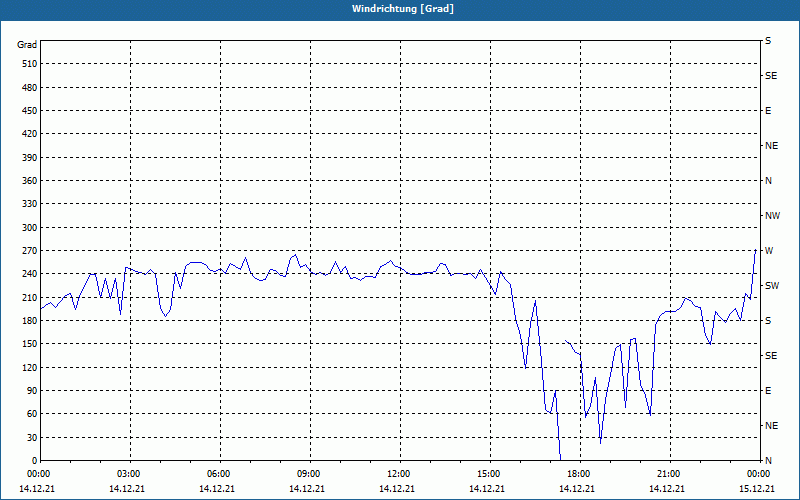Click the 270 degree axis label
Image resolution: width=800 pixels, height=500 pixels.
click(29, 251)
